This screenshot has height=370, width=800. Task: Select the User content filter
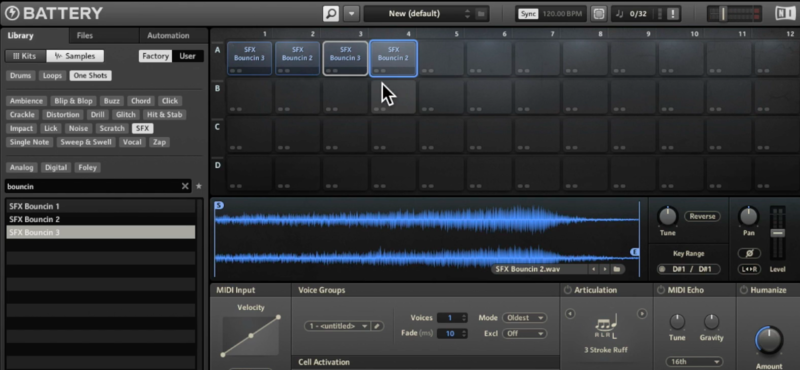[x=187, y=56]
